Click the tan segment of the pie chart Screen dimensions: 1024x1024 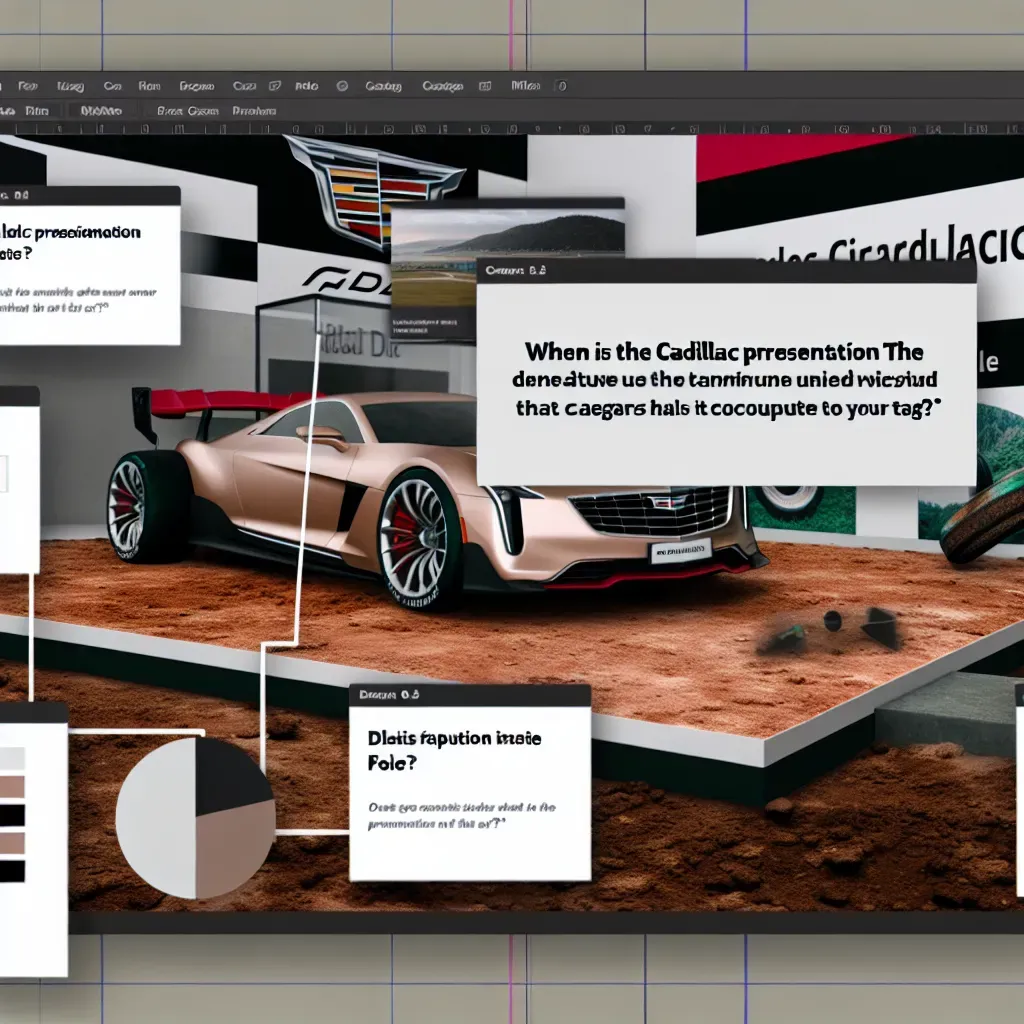234,849
